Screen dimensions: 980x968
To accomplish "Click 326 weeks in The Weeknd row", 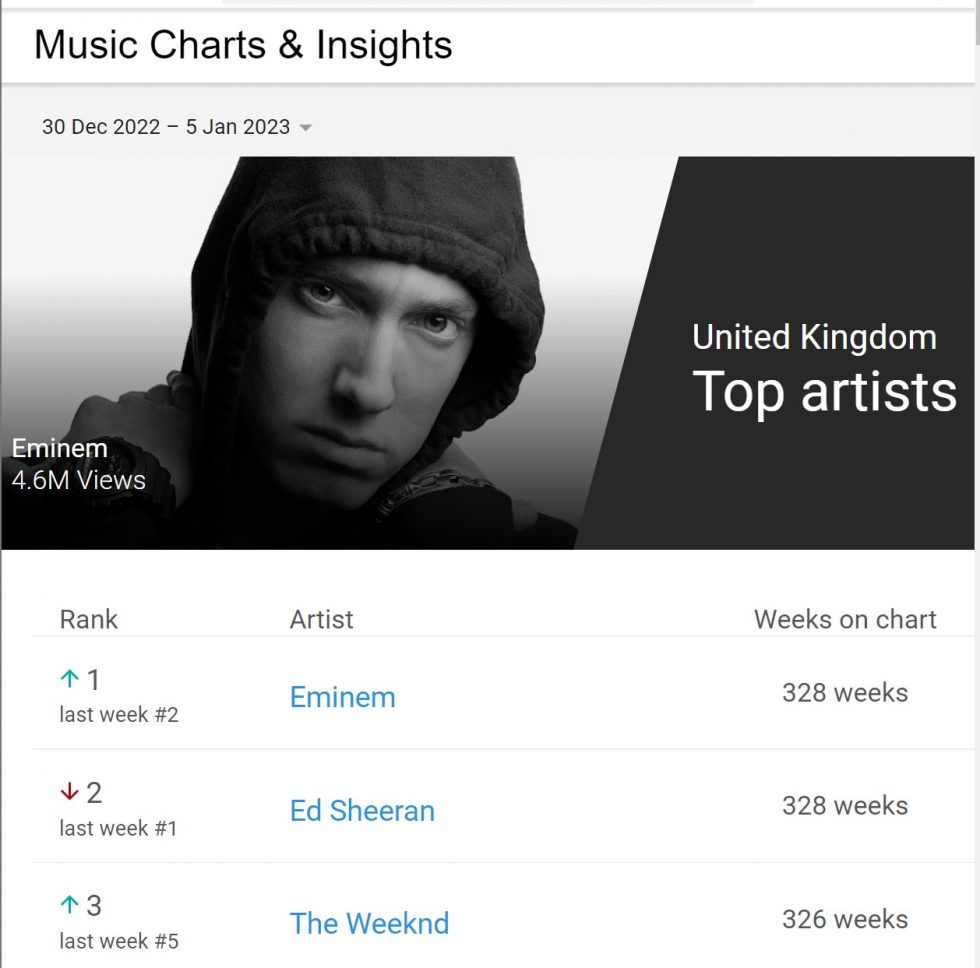I will 845,919.
